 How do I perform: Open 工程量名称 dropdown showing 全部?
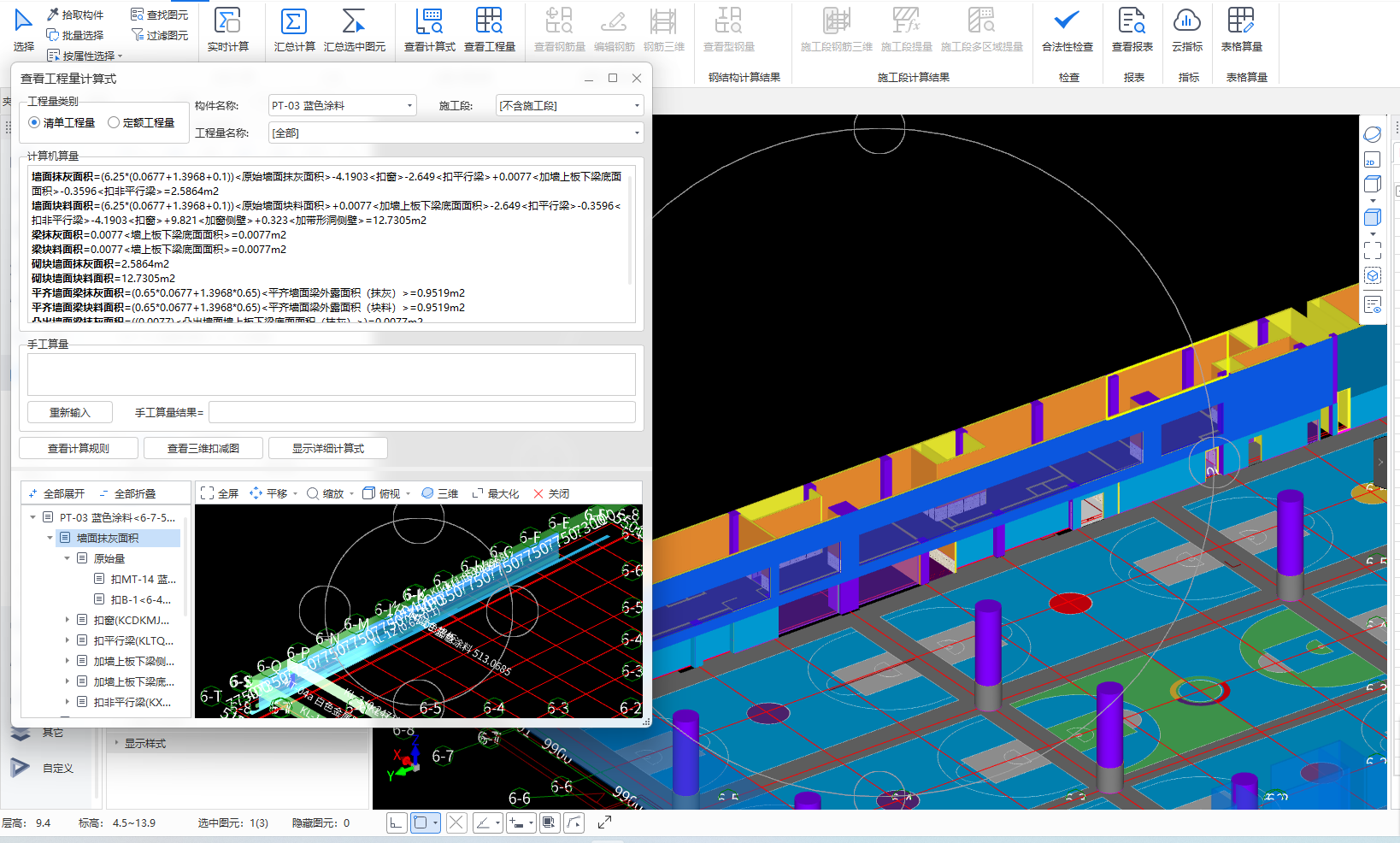tap(456, 133)
